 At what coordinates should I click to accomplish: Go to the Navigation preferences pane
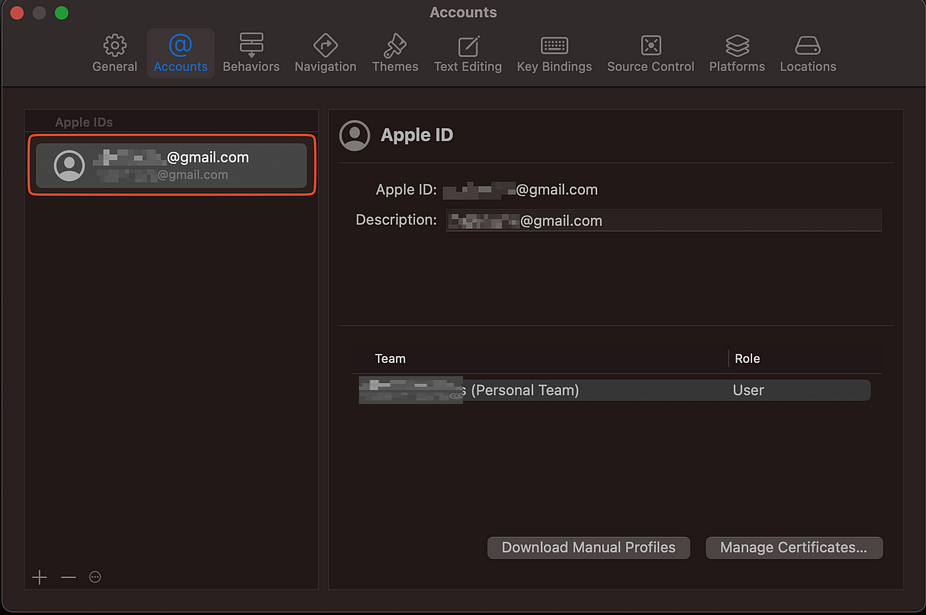(325, 54)
